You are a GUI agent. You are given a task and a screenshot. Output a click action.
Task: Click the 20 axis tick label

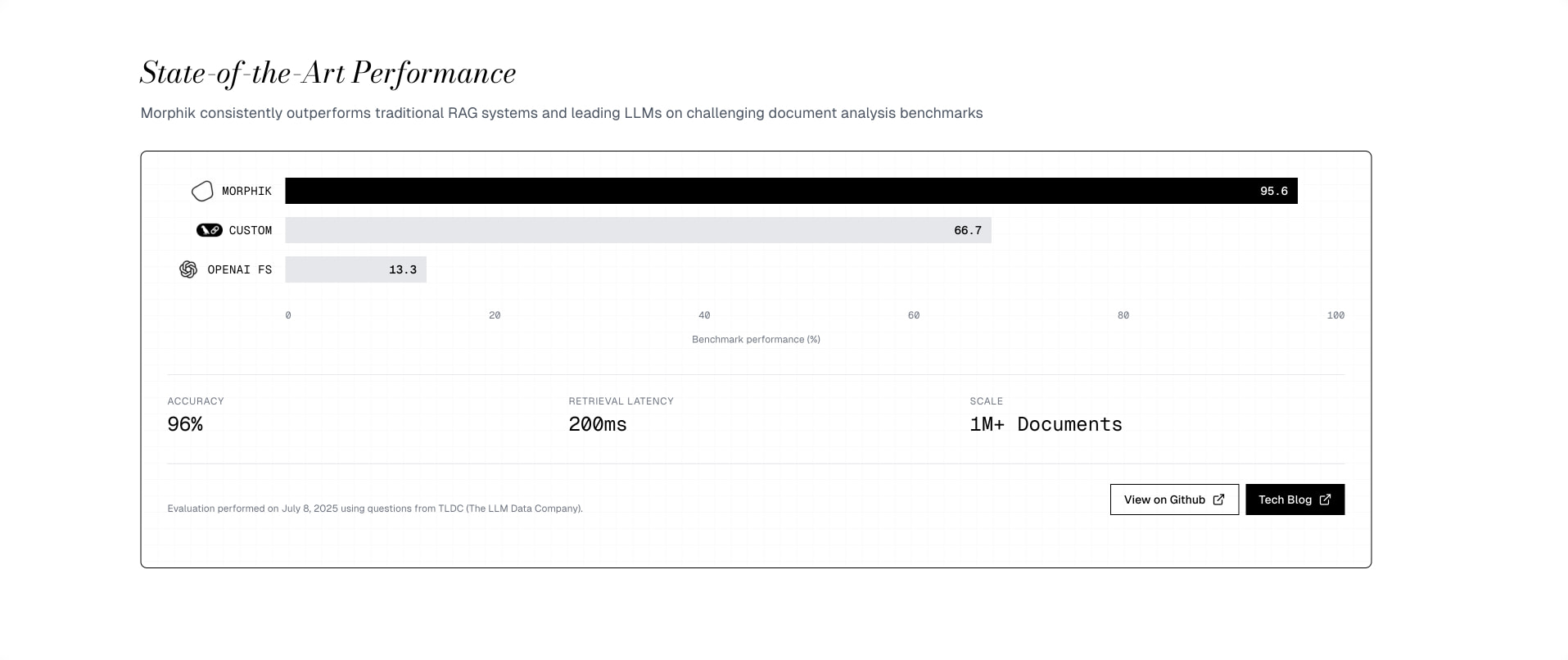[x=495, y=315]
